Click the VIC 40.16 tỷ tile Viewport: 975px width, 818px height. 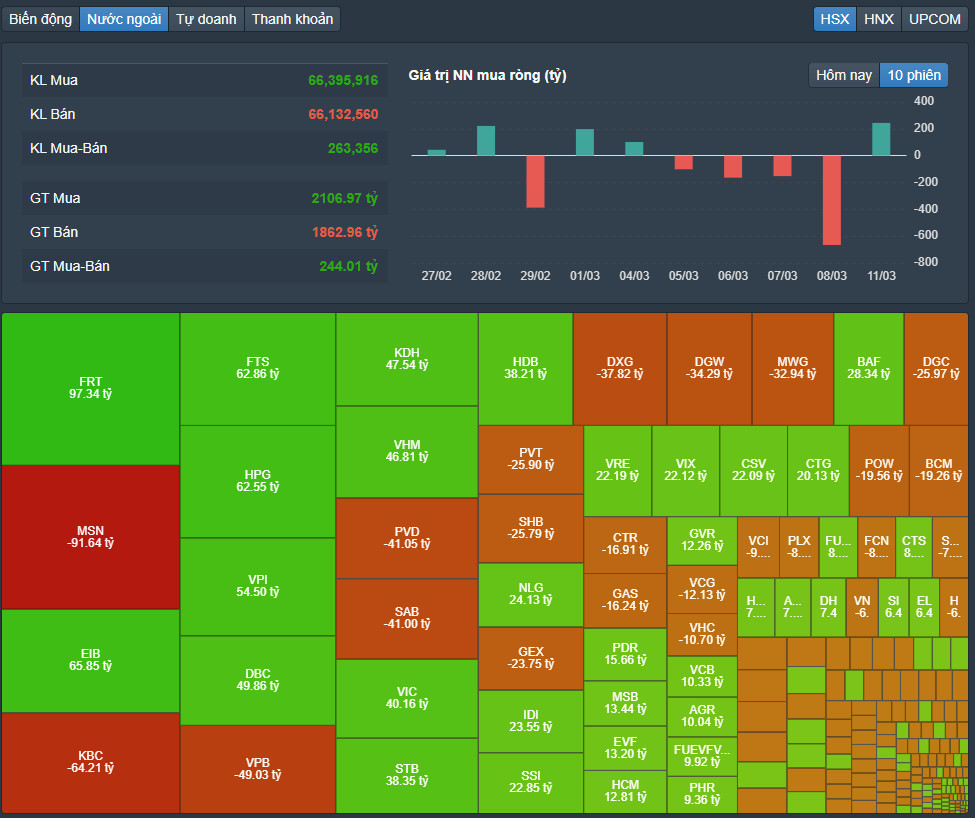407,698
